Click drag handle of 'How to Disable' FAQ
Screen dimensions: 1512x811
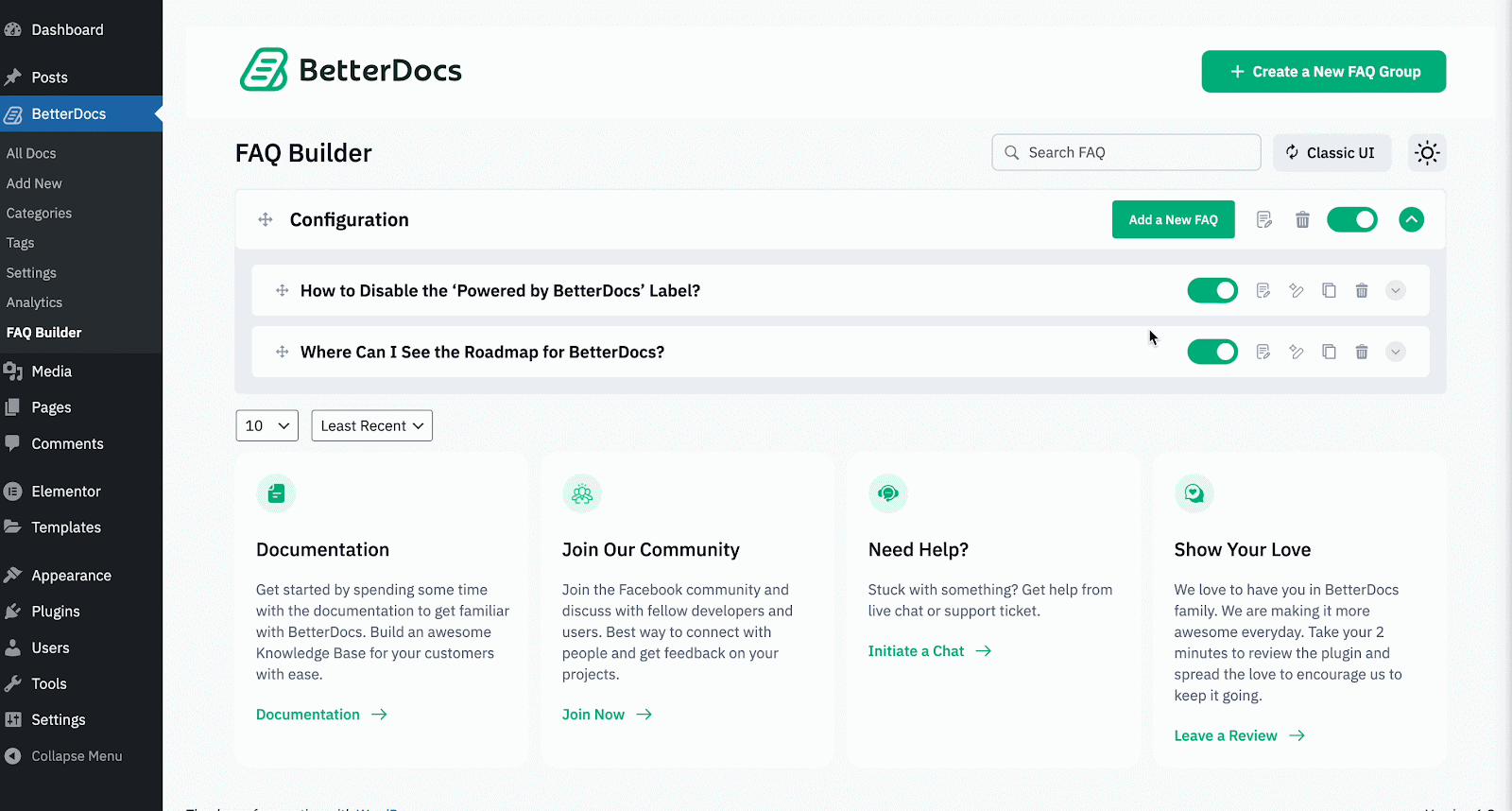282,290
